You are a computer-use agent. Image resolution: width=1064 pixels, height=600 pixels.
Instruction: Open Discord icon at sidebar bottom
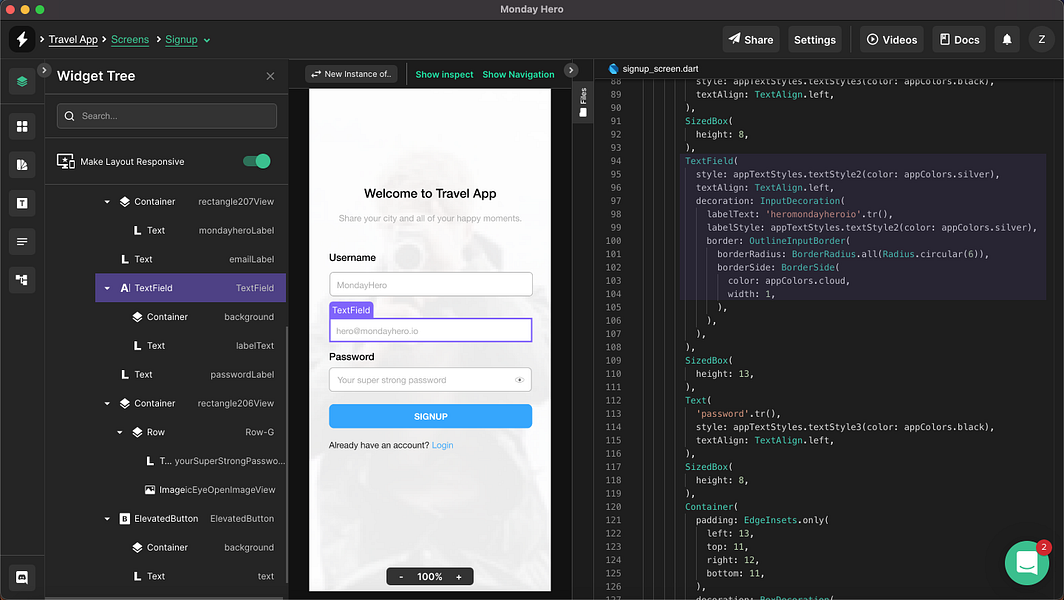22,578
